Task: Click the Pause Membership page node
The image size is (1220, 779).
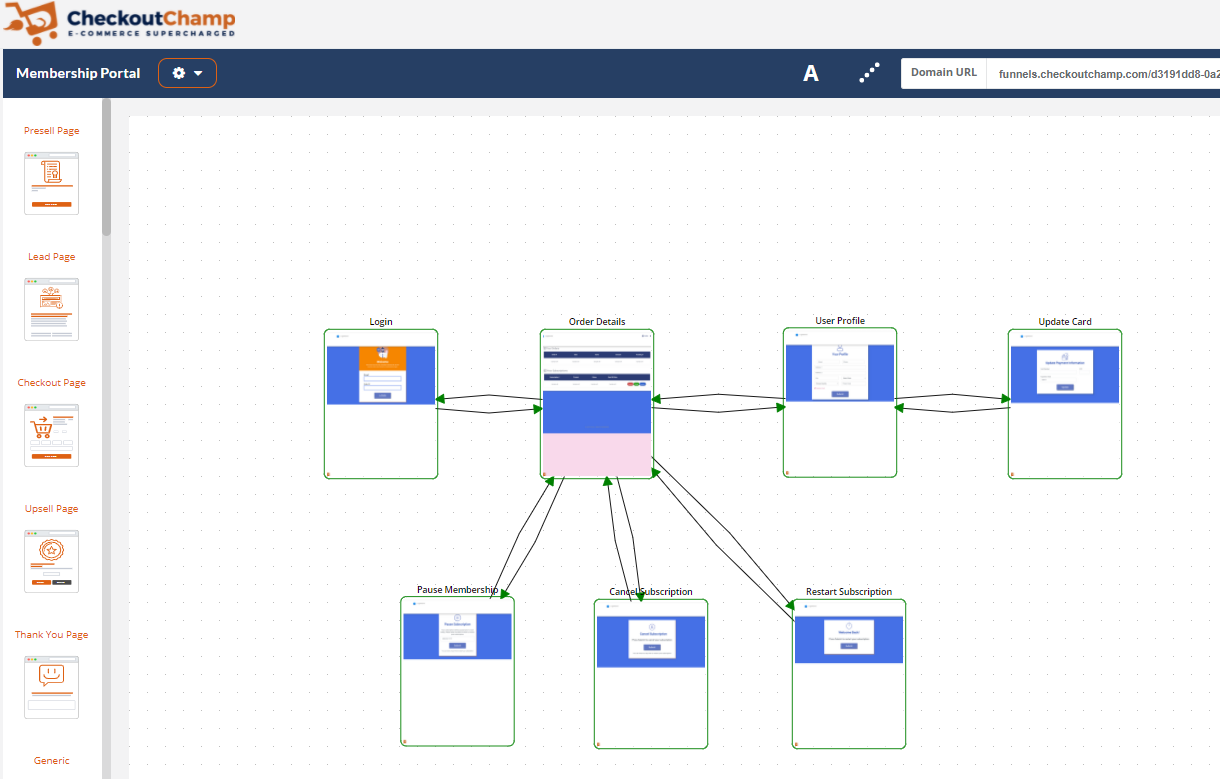Action: click(x=457, y=671)
